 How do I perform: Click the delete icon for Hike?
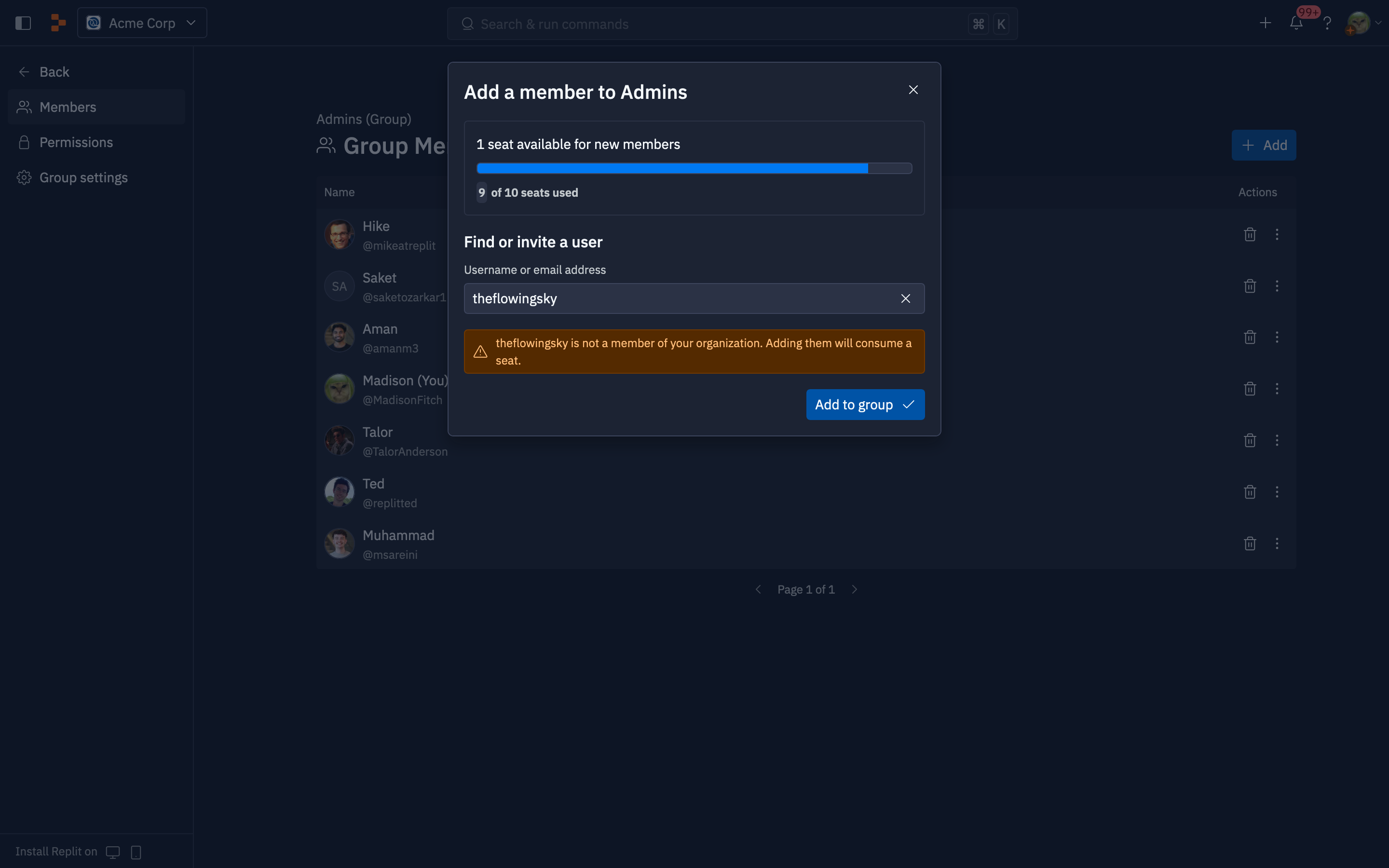1250,234
